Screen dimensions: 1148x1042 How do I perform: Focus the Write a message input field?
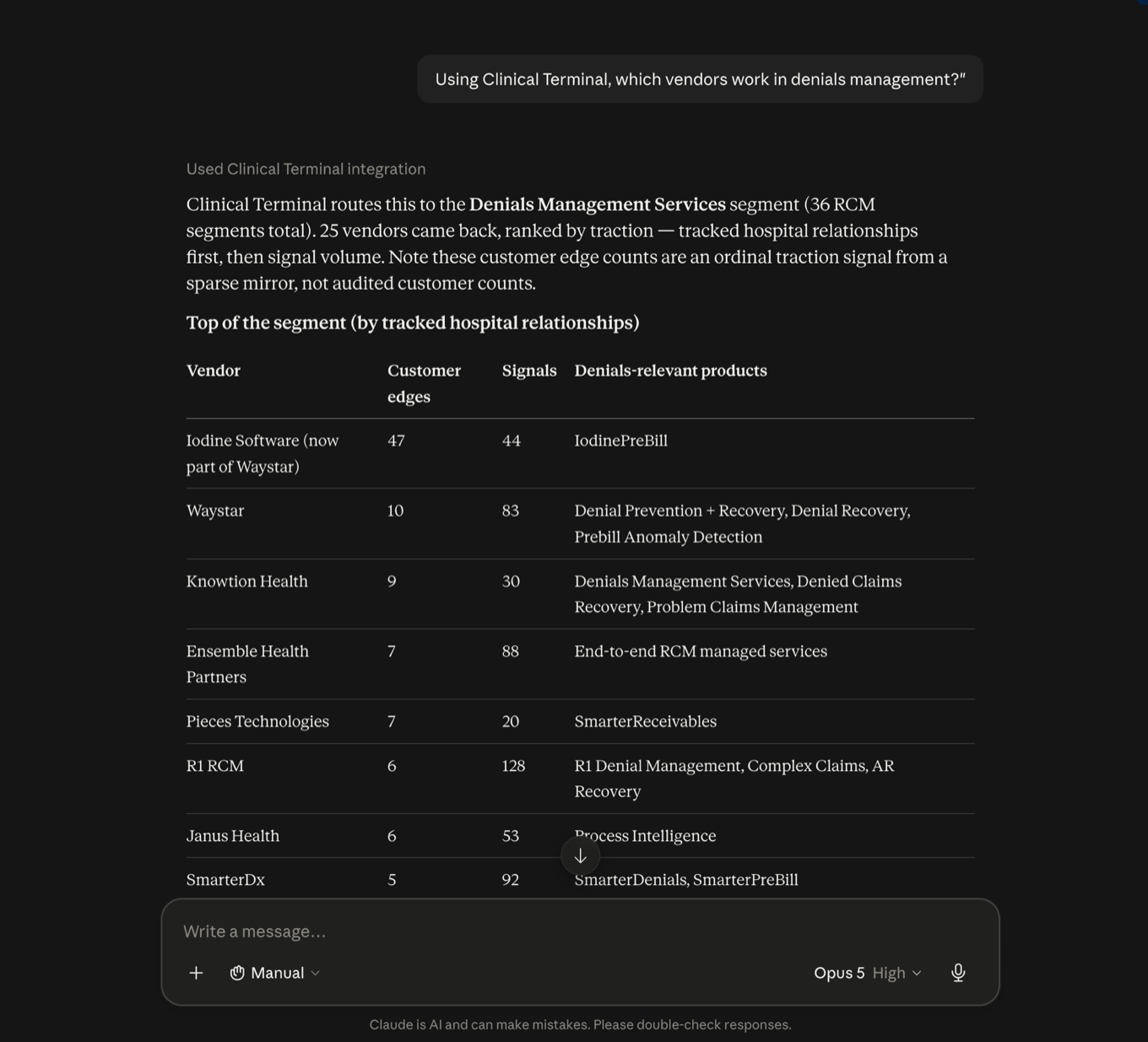point(580,931)
